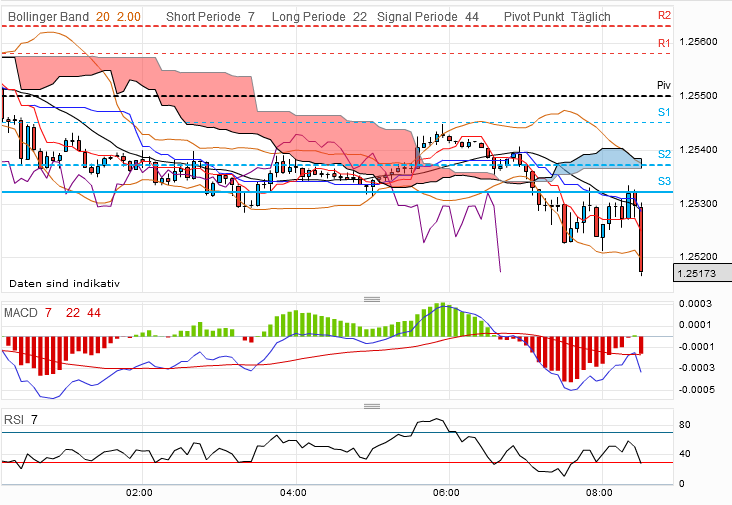The height and width of the screenshot is (505, 732).
Task: Grab the splitter handle above RSI panel
Action: pyautogui.click(x=372, y=407)
